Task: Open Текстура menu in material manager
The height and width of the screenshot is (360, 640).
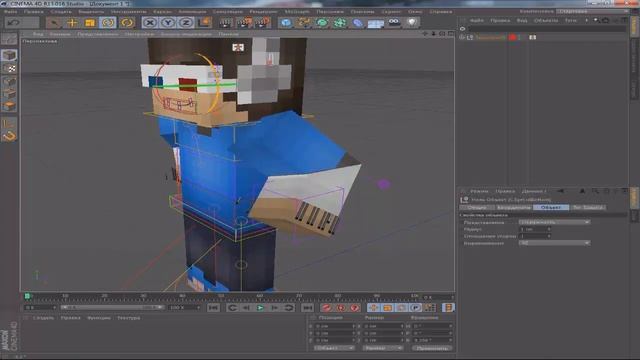Action: tap(129, 318)
